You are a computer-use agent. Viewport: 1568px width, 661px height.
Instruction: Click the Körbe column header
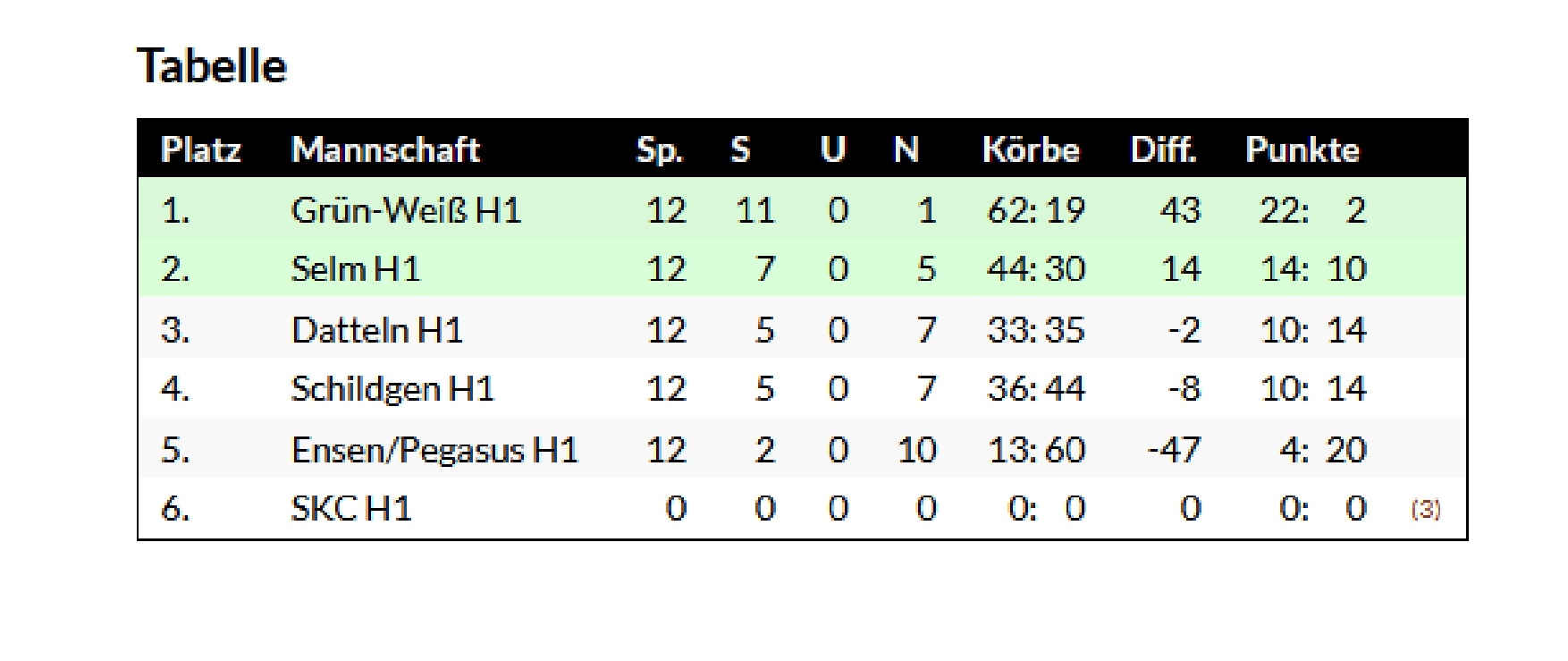coord(1031,149)
